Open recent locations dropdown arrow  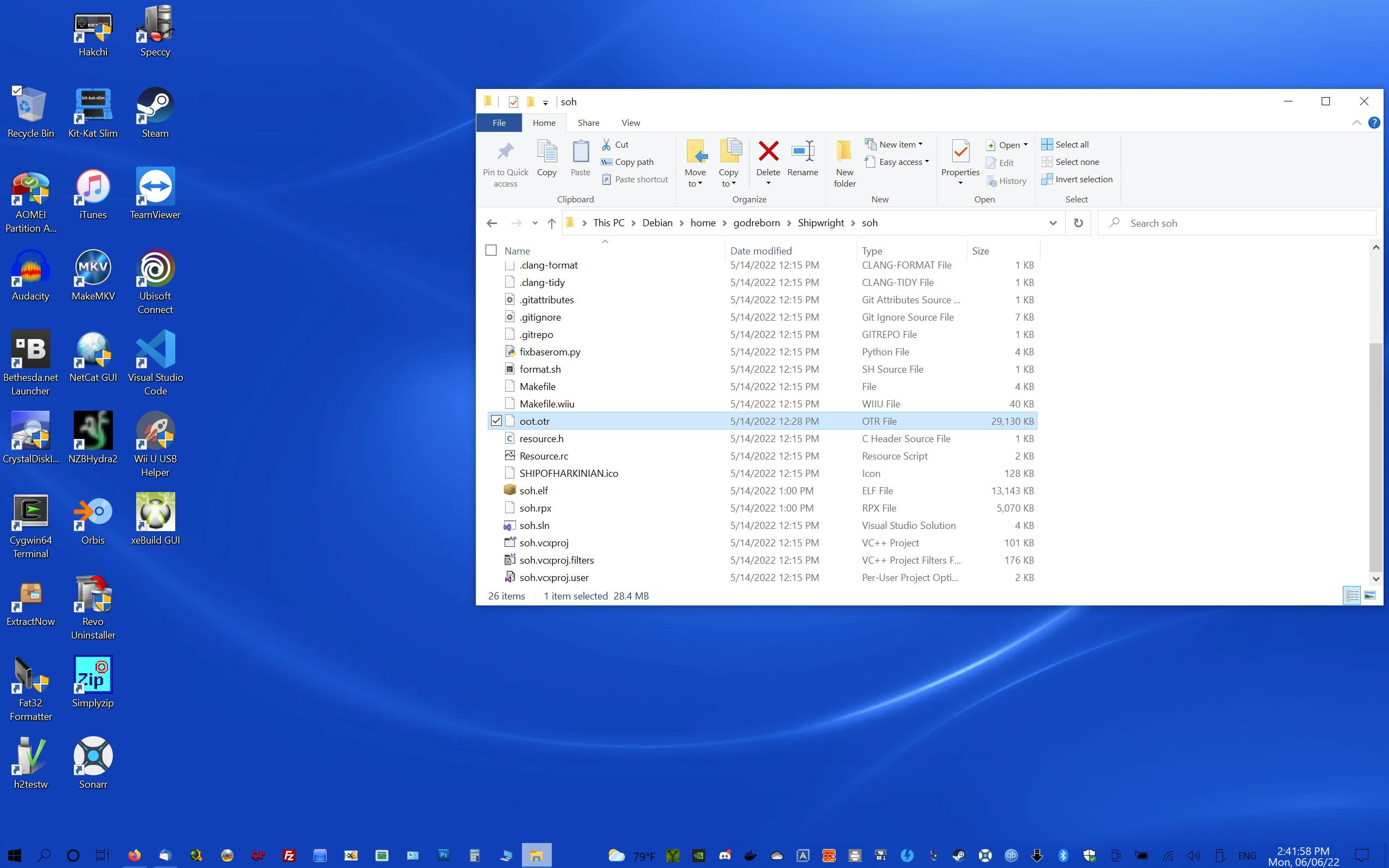(535, 223)
